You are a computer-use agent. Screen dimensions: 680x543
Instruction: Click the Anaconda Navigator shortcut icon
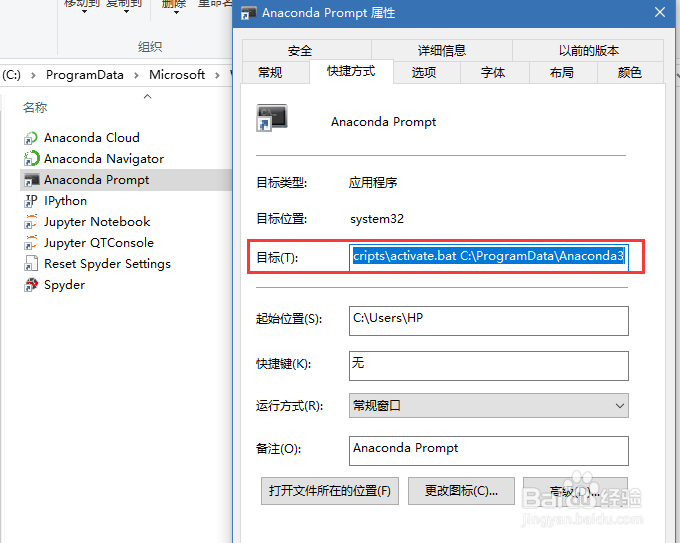[x=31, y=159]
